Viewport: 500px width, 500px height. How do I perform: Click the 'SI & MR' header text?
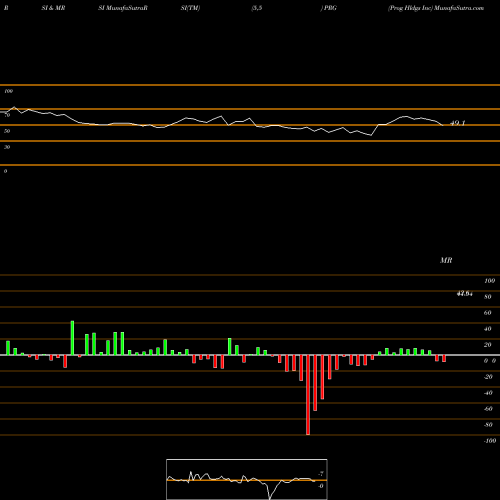(x=53, y=8)
